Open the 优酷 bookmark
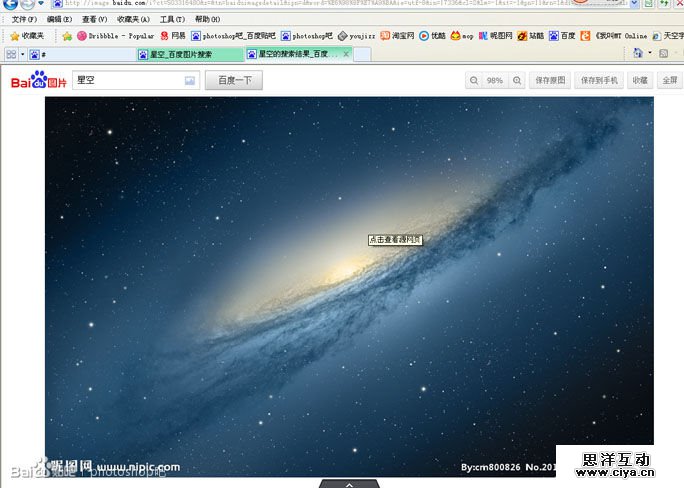Viewport: 684px width, 488px height. (x=432, y=36)
